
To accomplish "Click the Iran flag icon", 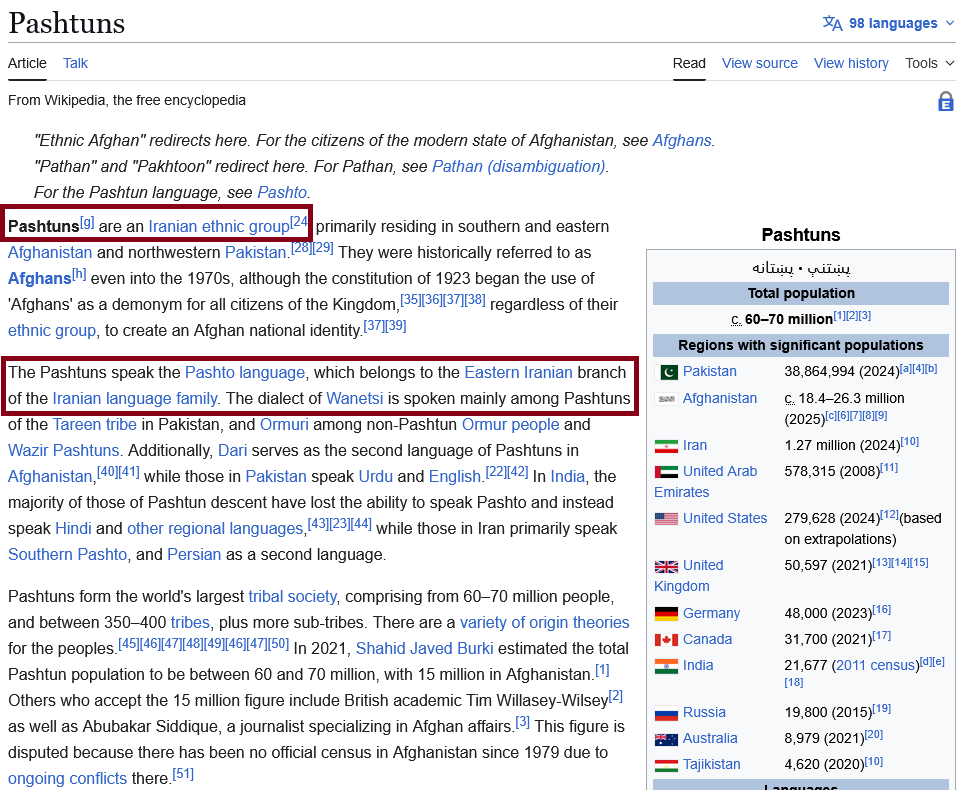I will [667, 446].
